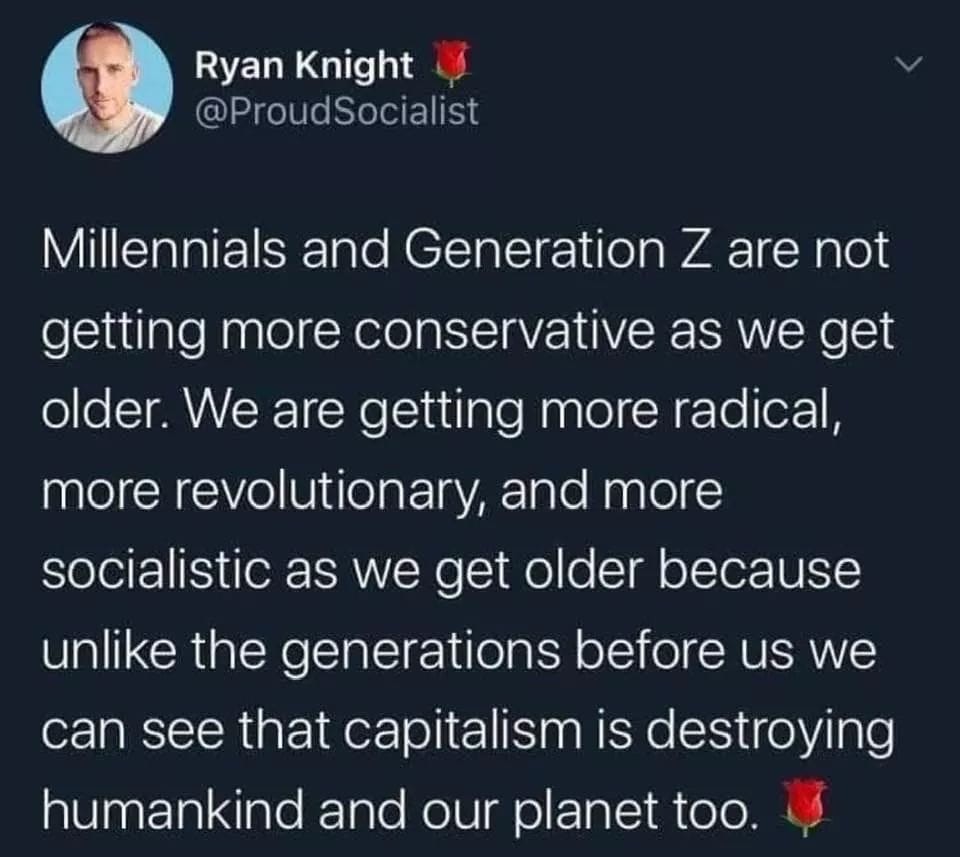The width and height of the screenshot is (960, 857).
Task: Click the phrase 'Generation Z'
Action: 562,249
